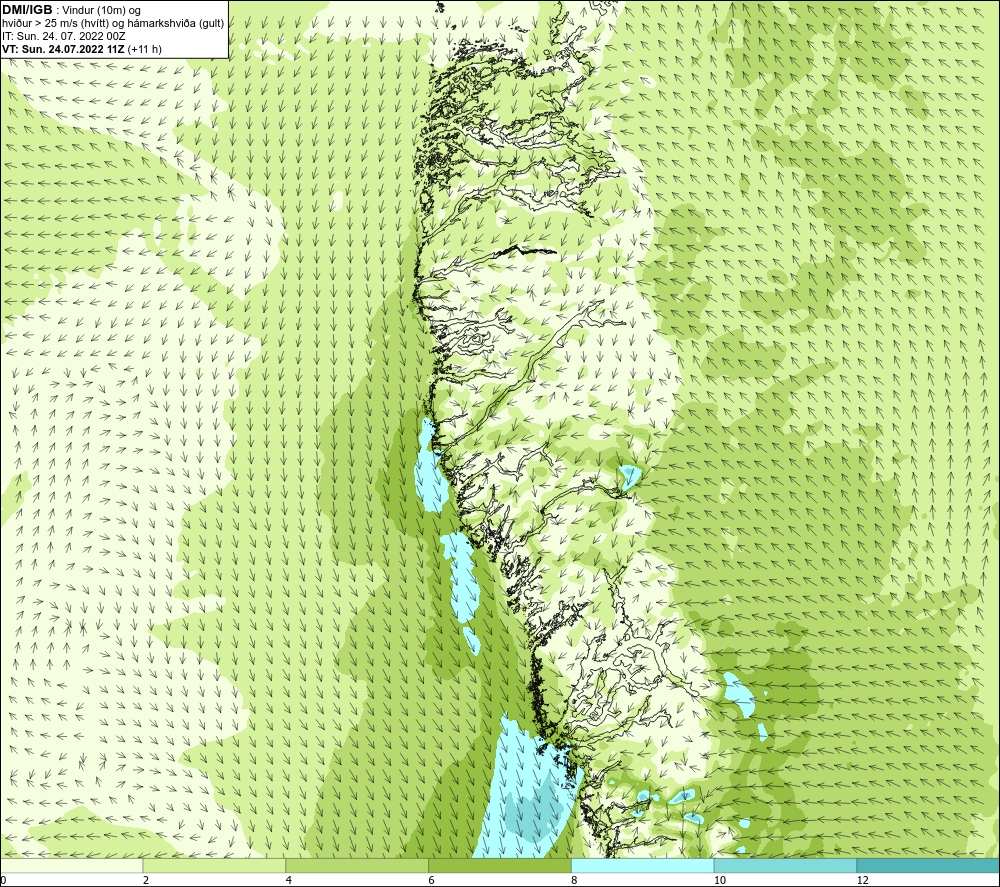Click the 'VT: Sun. 24.07.2022 11Z' line
Viewport: 1000px width, 887px height.
coord(63,49)
